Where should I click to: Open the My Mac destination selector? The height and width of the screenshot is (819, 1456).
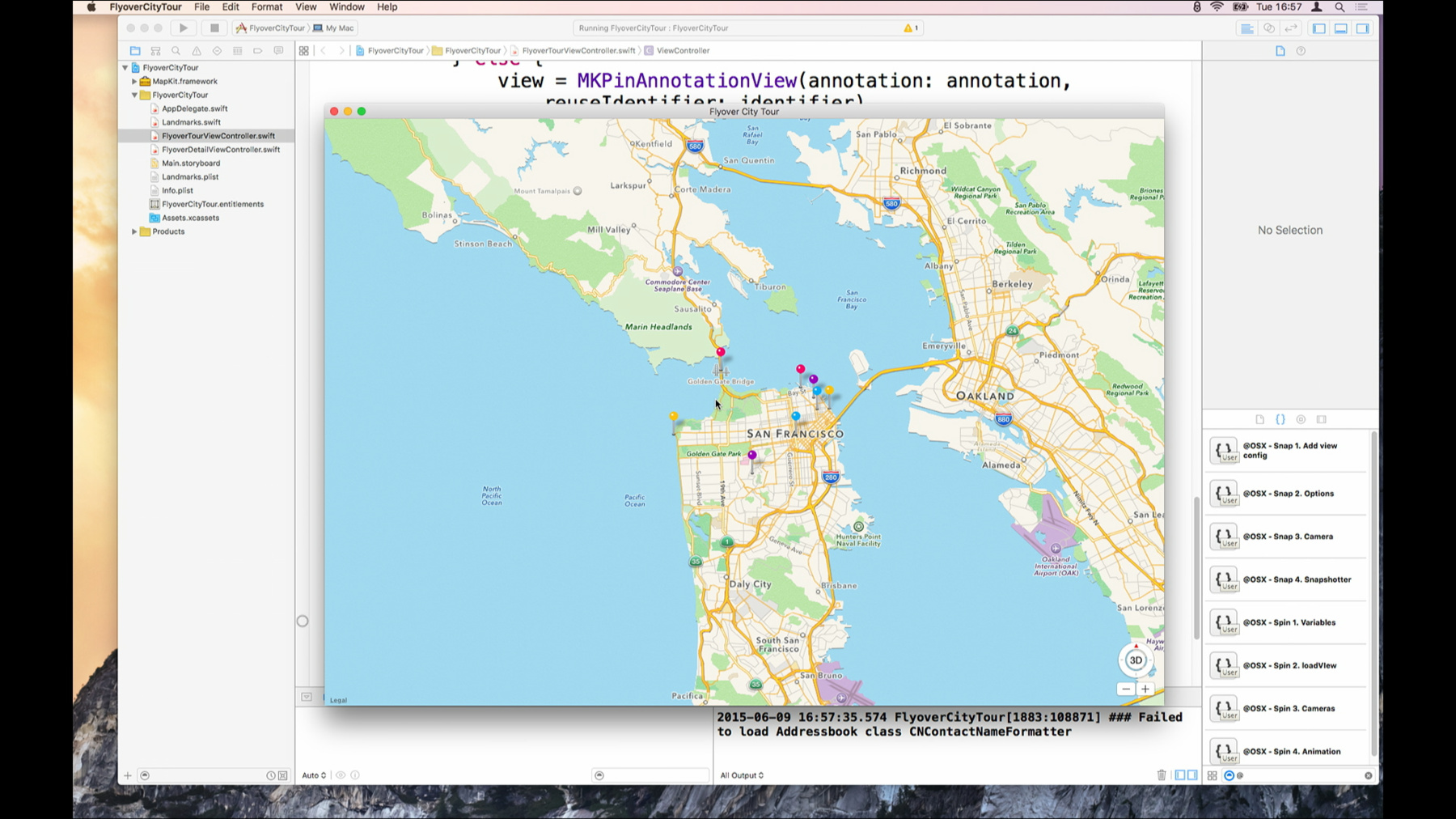click(x=335, y=28)
